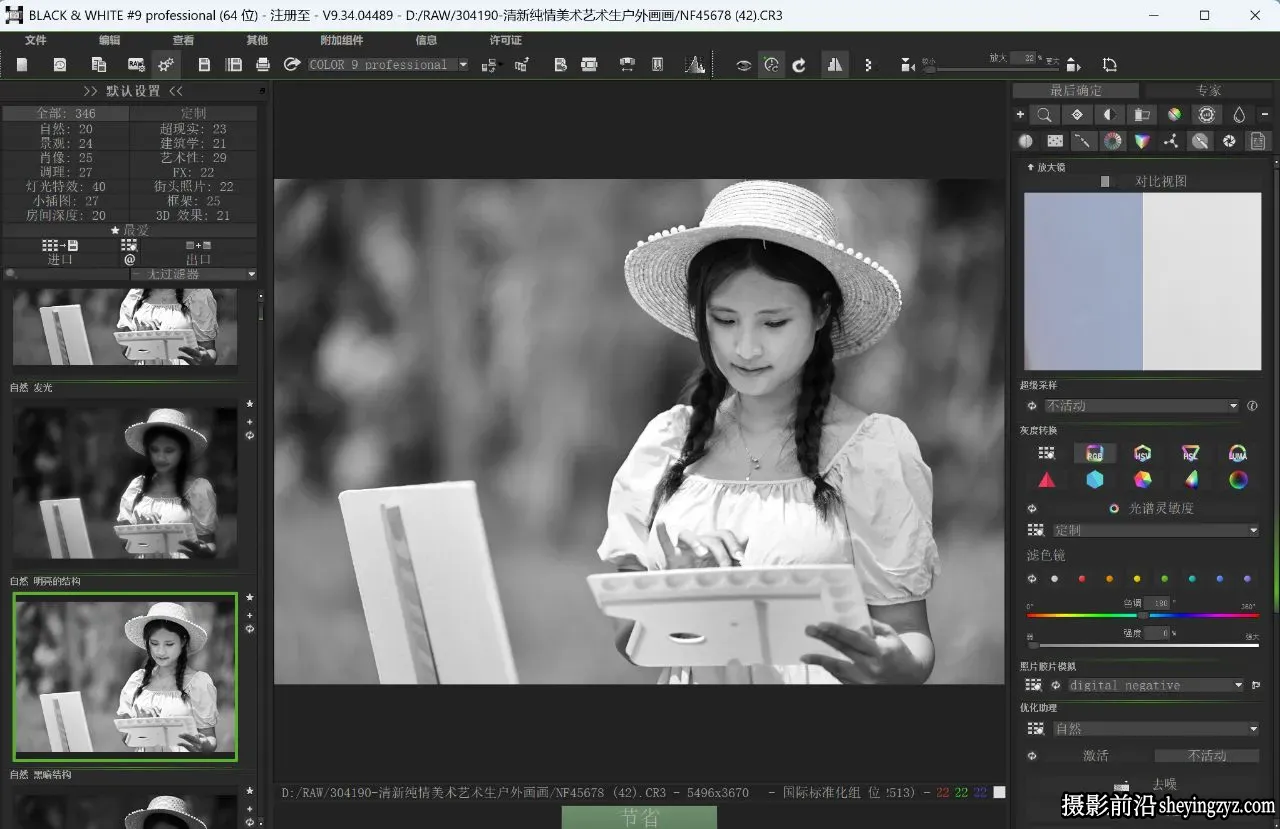
Task: Open the 定制 spectral sensitivity dropdown
Action: (1155, 530)
